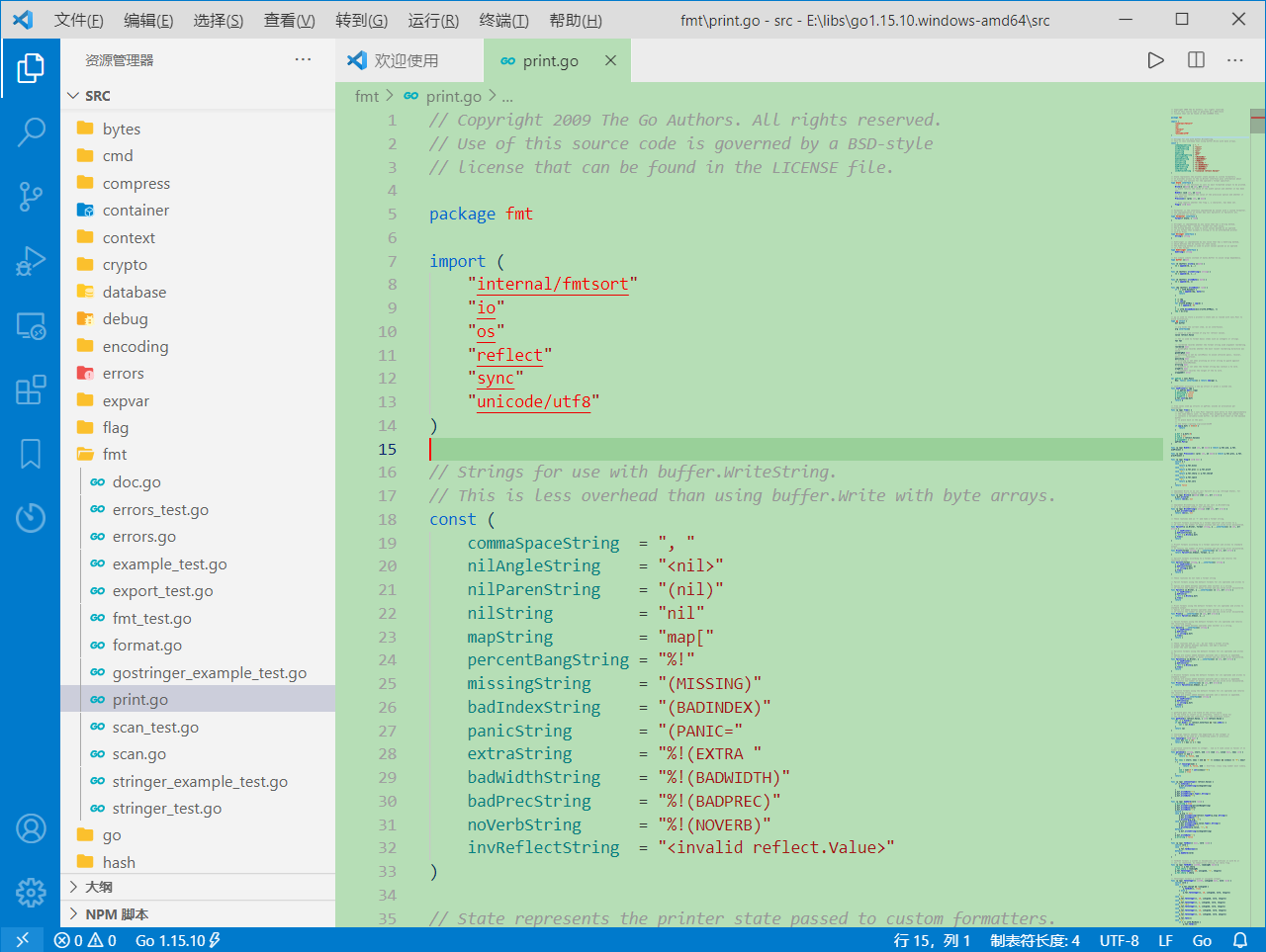Open the 终端(T) menu

coord(503,20)
